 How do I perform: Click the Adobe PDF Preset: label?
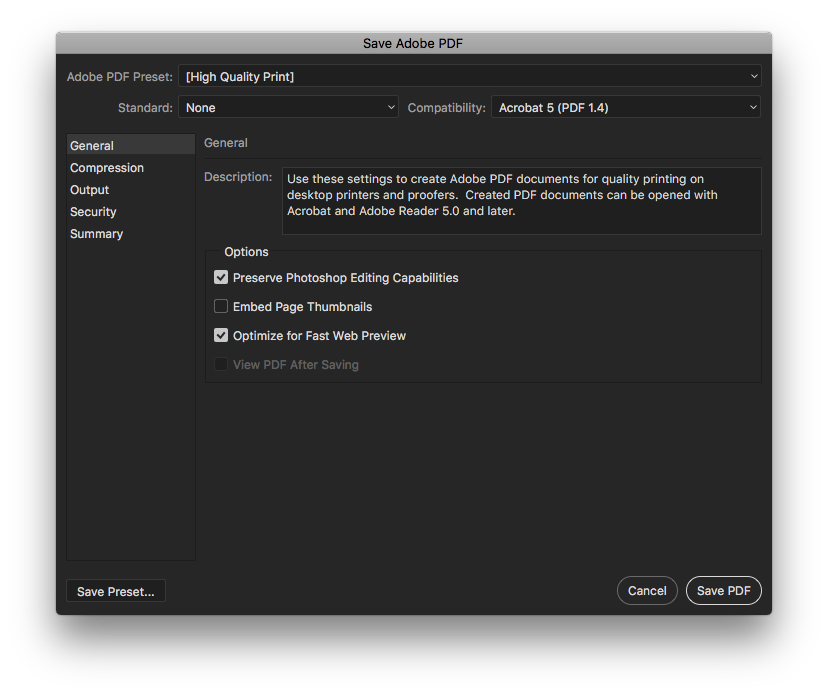120,77
